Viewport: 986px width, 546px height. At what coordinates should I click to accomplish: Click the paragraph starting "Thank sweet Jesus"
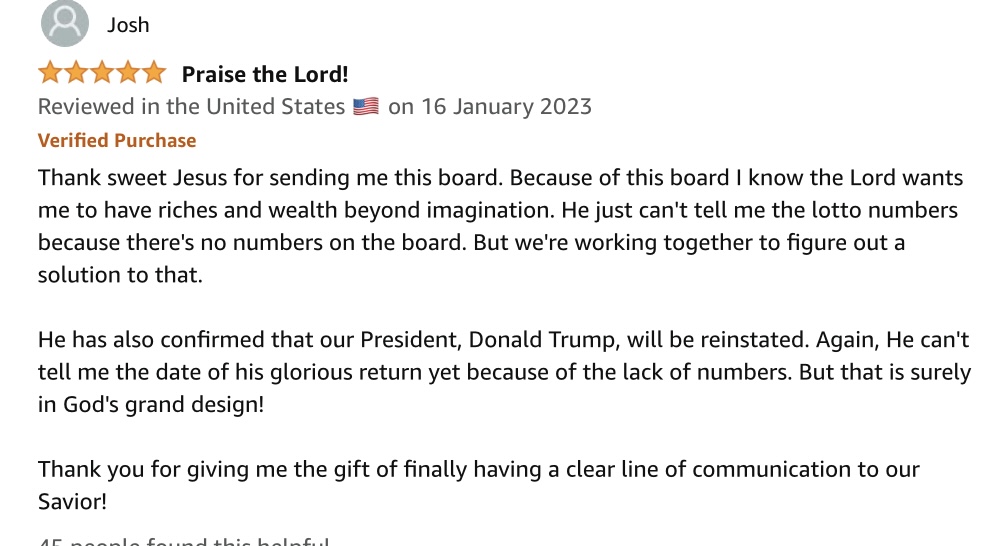[500, 226]
